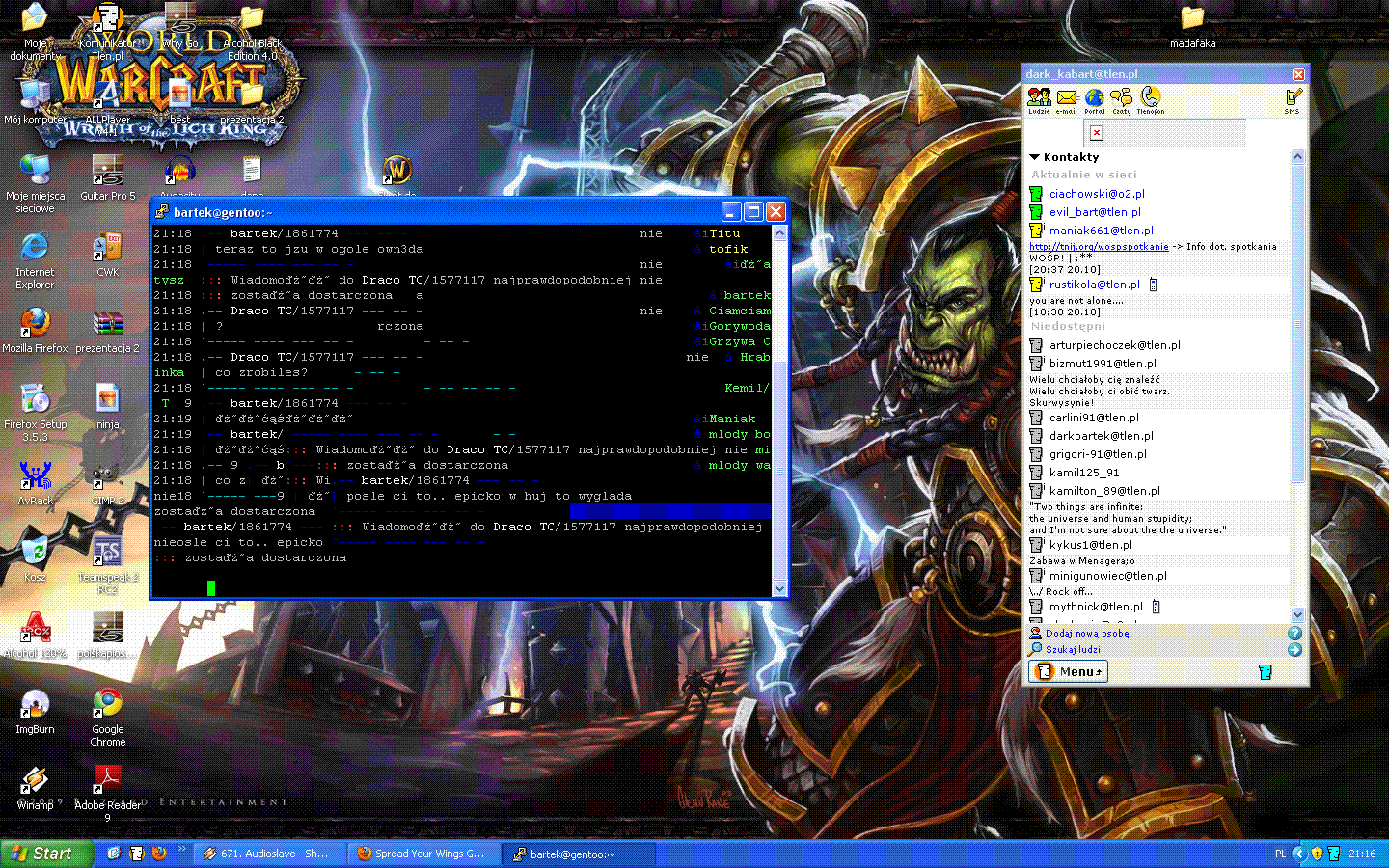Screen dimensions: 1389x868
Task: Click the cyan status icon at Tlen bottom
Action: (x=1266, y=671)
